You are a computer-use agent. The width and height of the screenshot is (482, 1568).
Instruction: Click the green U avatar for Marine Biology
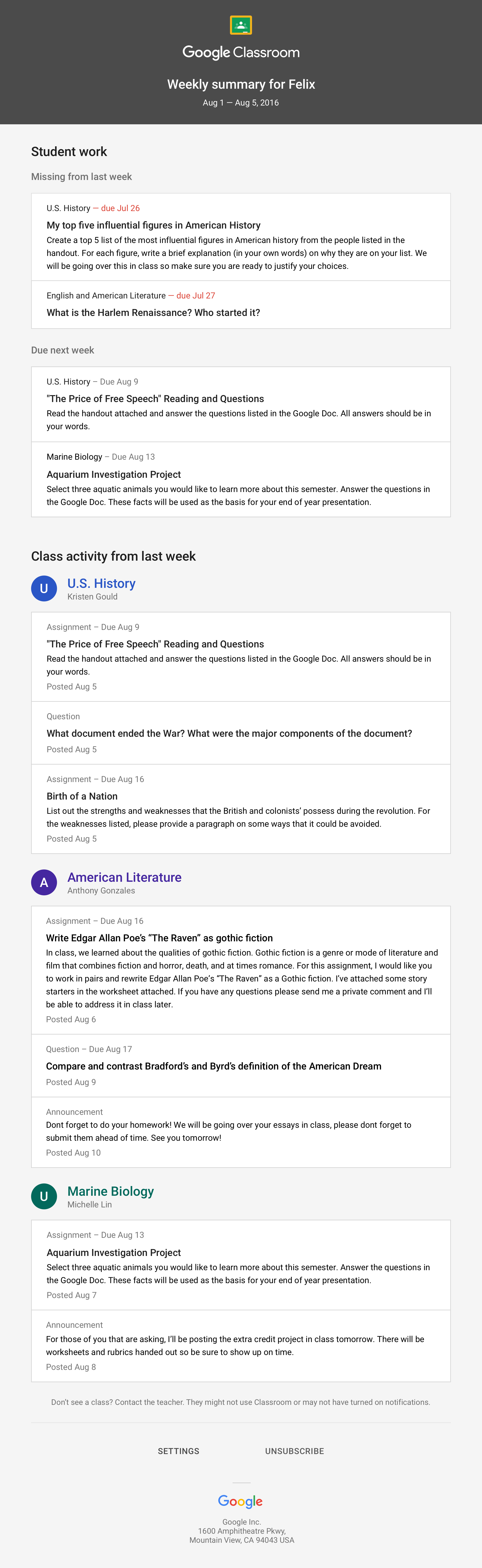pyautogui.click(x=44, y=1196)
